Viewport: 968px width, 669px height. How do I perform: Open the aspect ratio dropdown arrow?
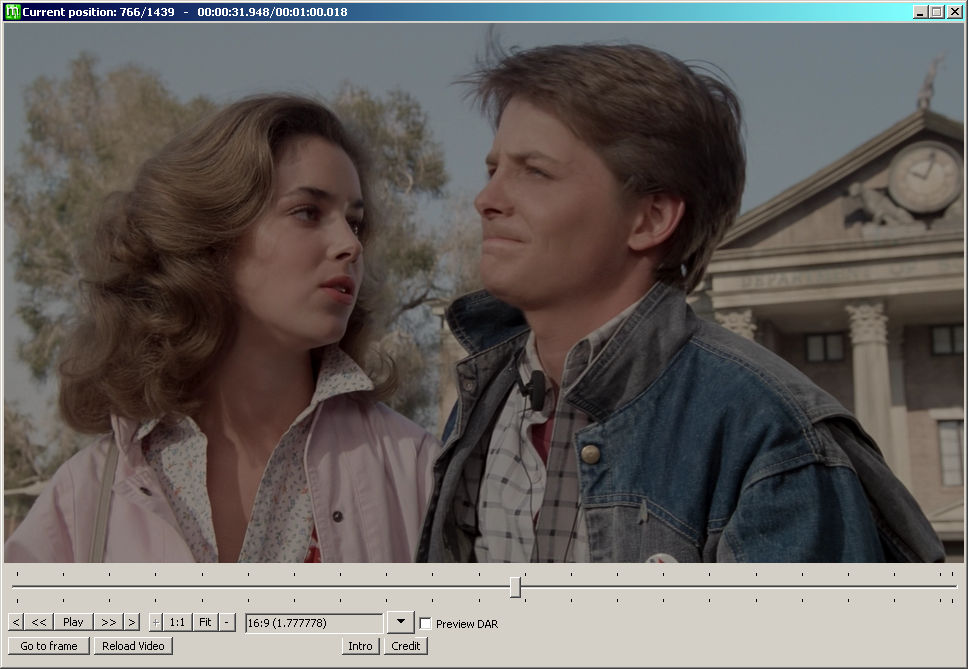pos(401,622)
